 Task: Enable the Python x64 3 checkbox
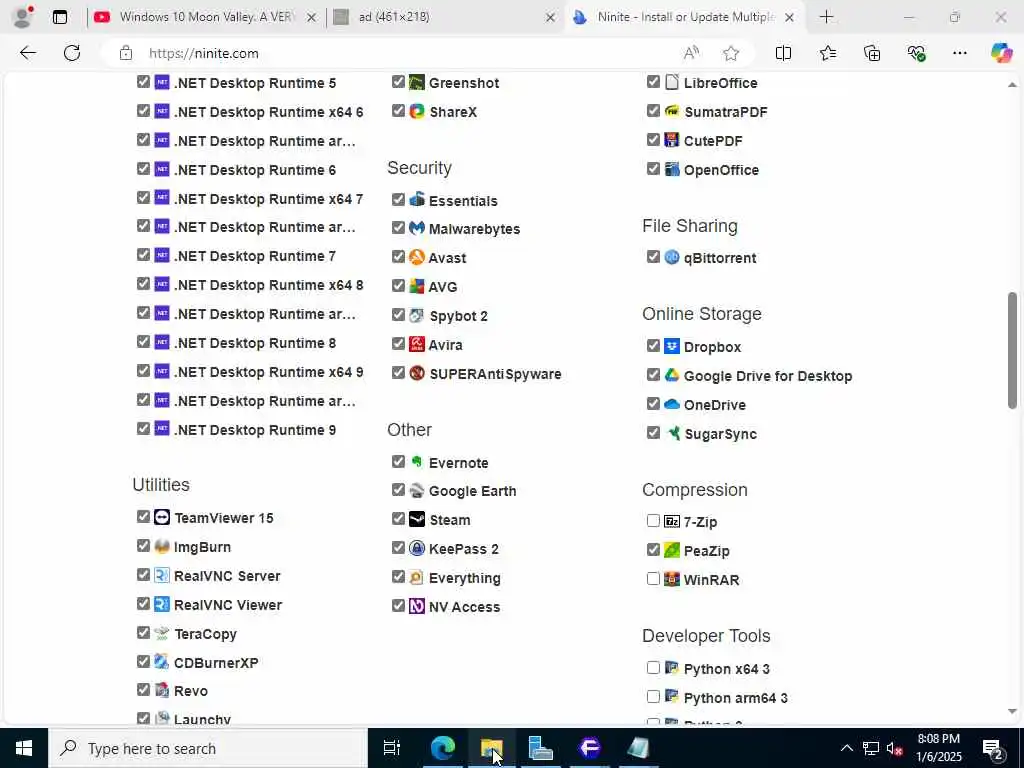click(x=653, y=667)
